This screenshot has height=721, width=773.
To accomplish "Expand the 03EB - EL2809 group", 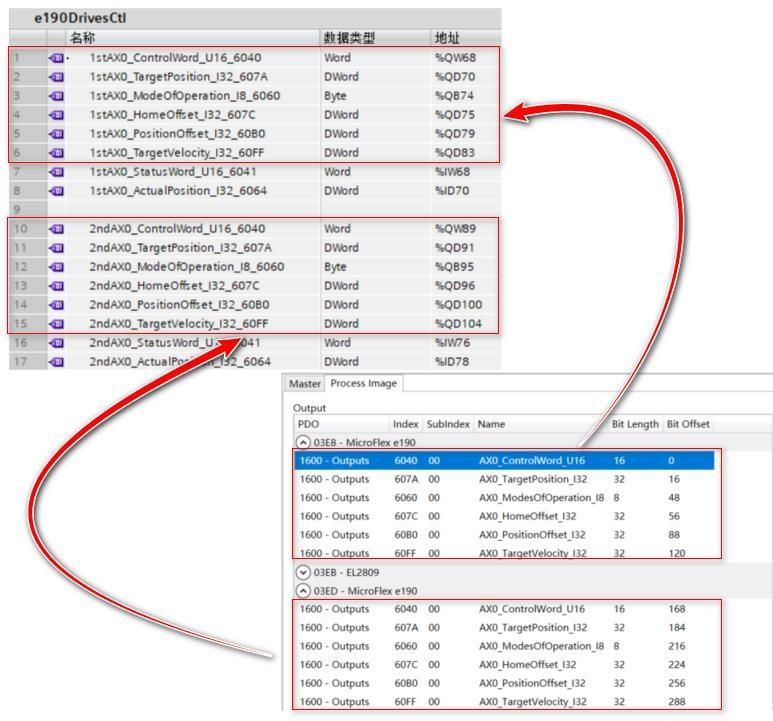I will pos(303,572).
